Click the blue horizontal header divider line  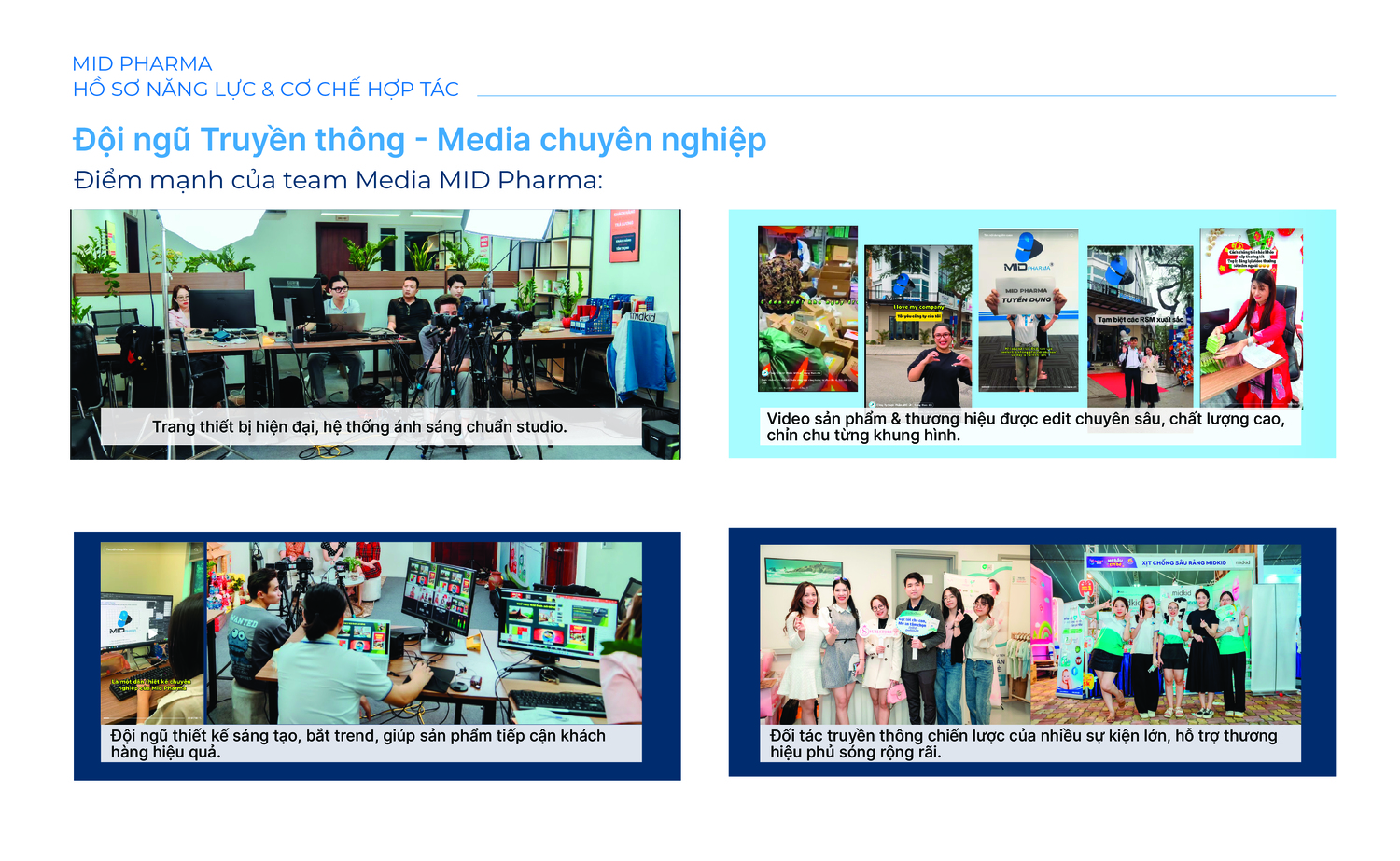click(906, 95)
